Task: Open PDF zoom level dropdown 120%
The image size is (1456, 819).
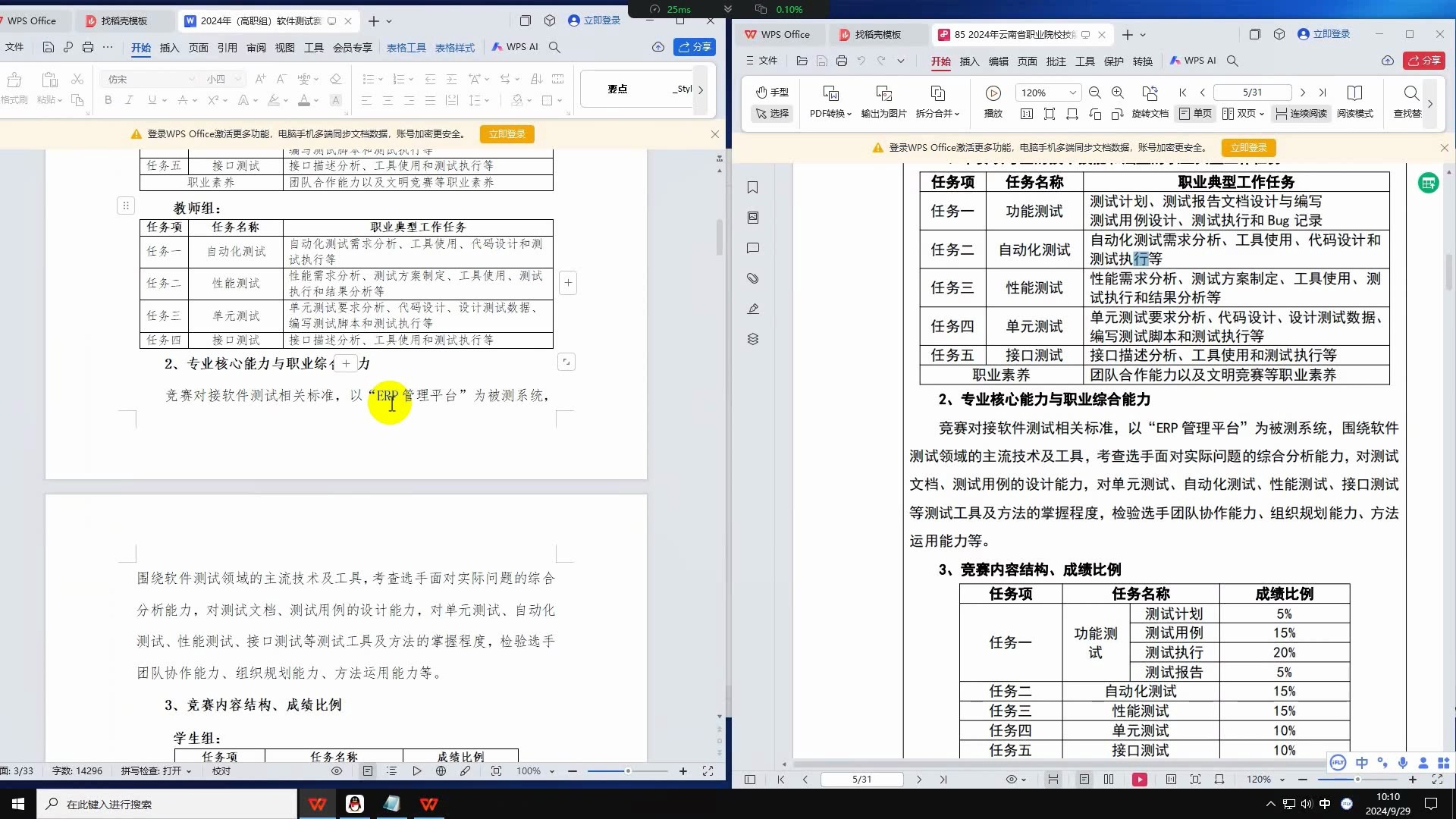Action: click(x=1049, y=93)
